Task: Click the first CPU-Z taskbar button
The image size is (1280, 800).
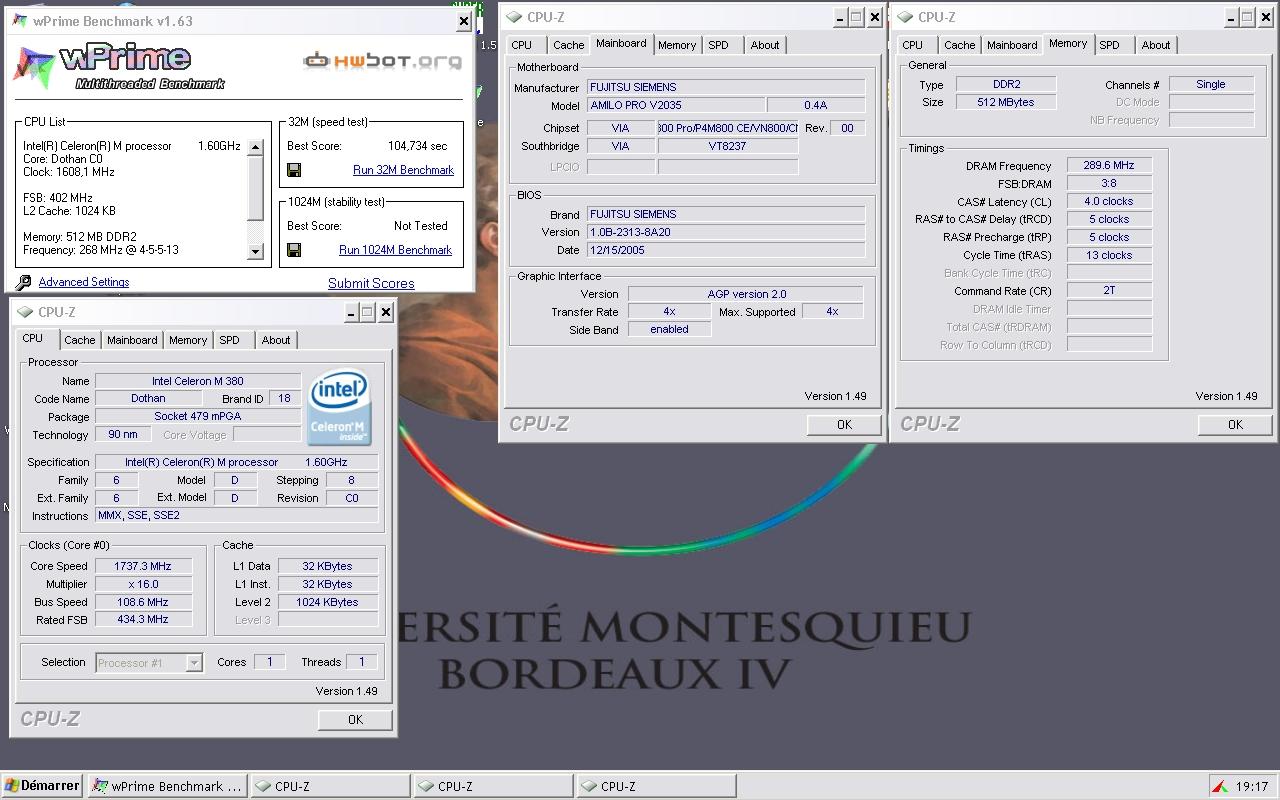Action: click(330, 787)
